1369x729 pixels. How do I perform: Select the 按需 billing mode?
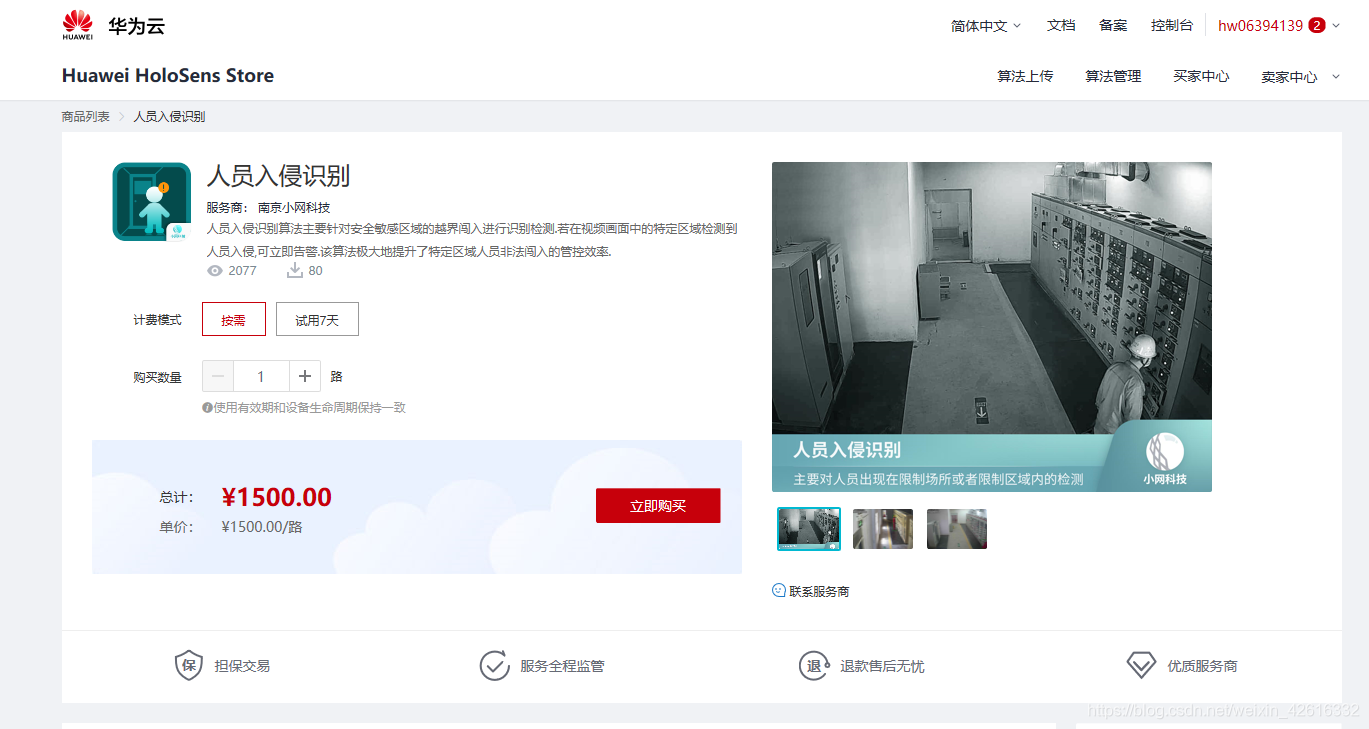coord(233,319)
